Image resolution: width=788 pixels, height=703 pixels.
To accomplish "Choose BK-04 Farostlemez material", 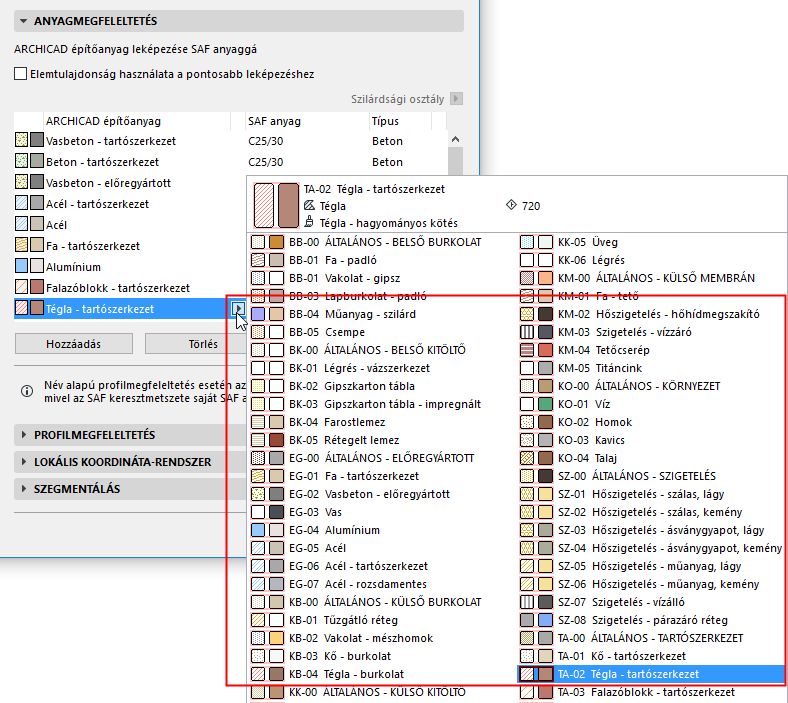I will coord(383,422).
